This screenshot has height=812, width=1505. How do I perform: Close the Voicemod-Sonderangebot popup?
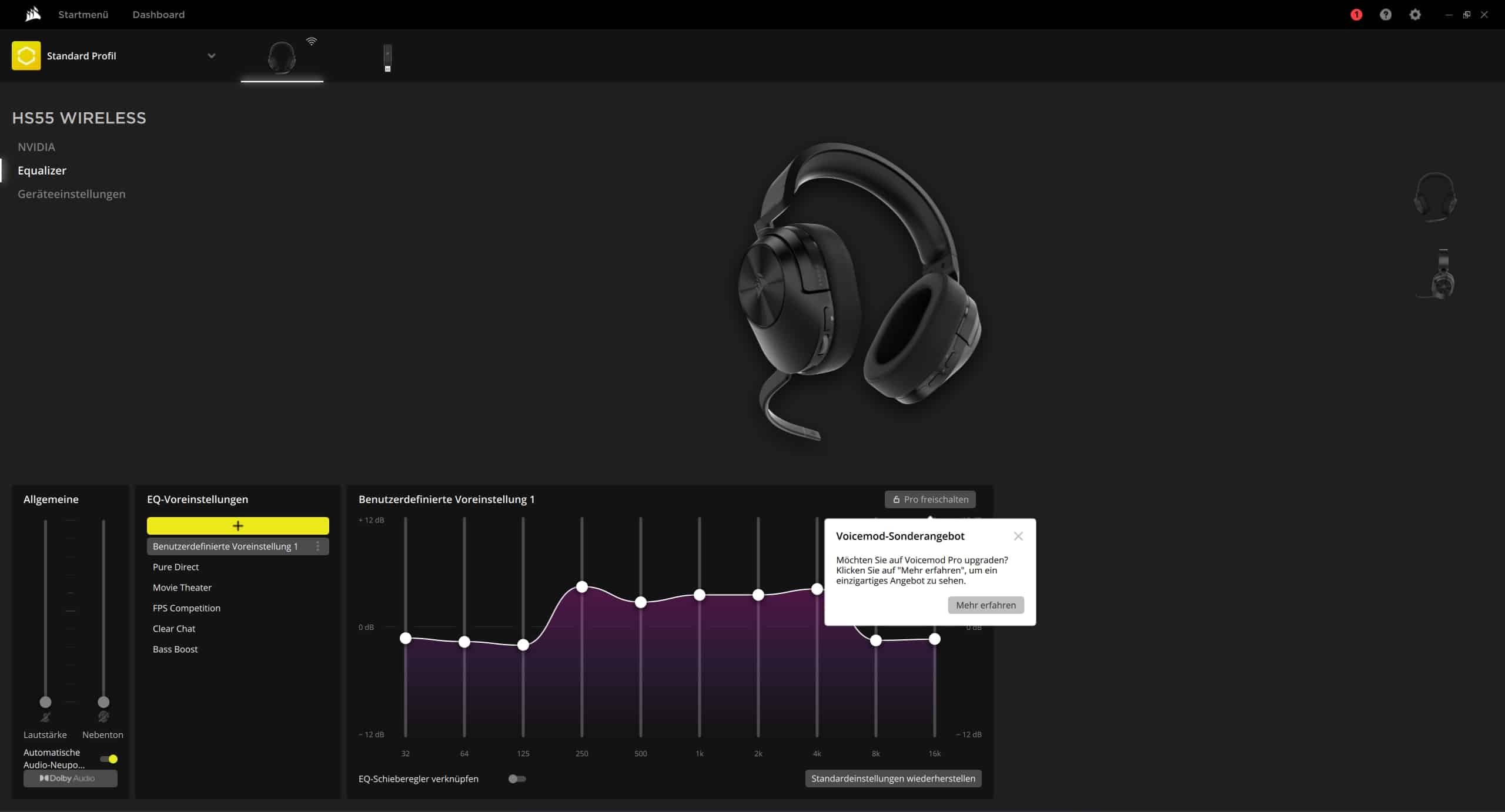(1018, 536)
